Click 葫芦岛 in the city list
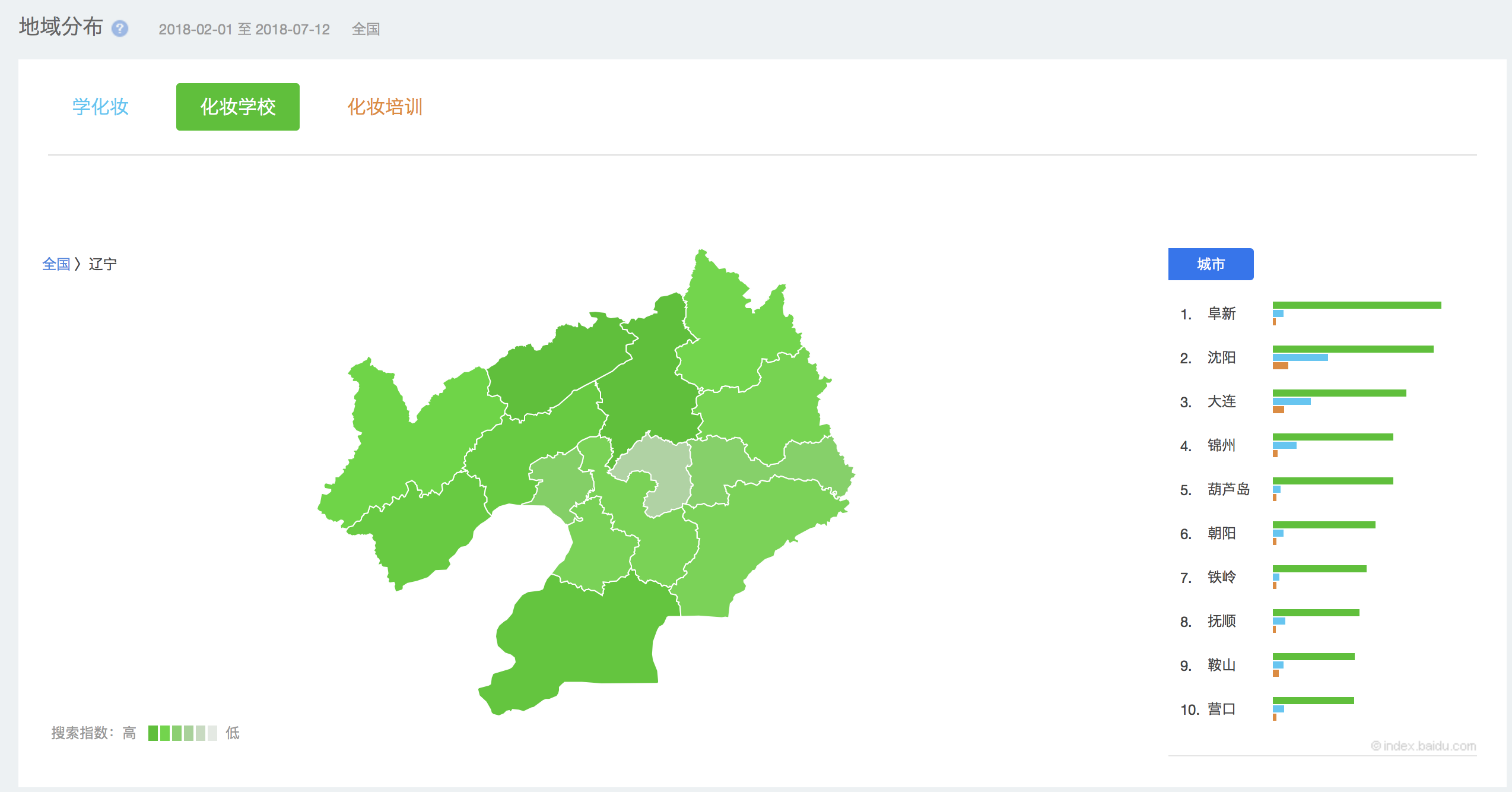Image resolution: width=1512 pixels, height=792 pixels. pos(1228,489)
